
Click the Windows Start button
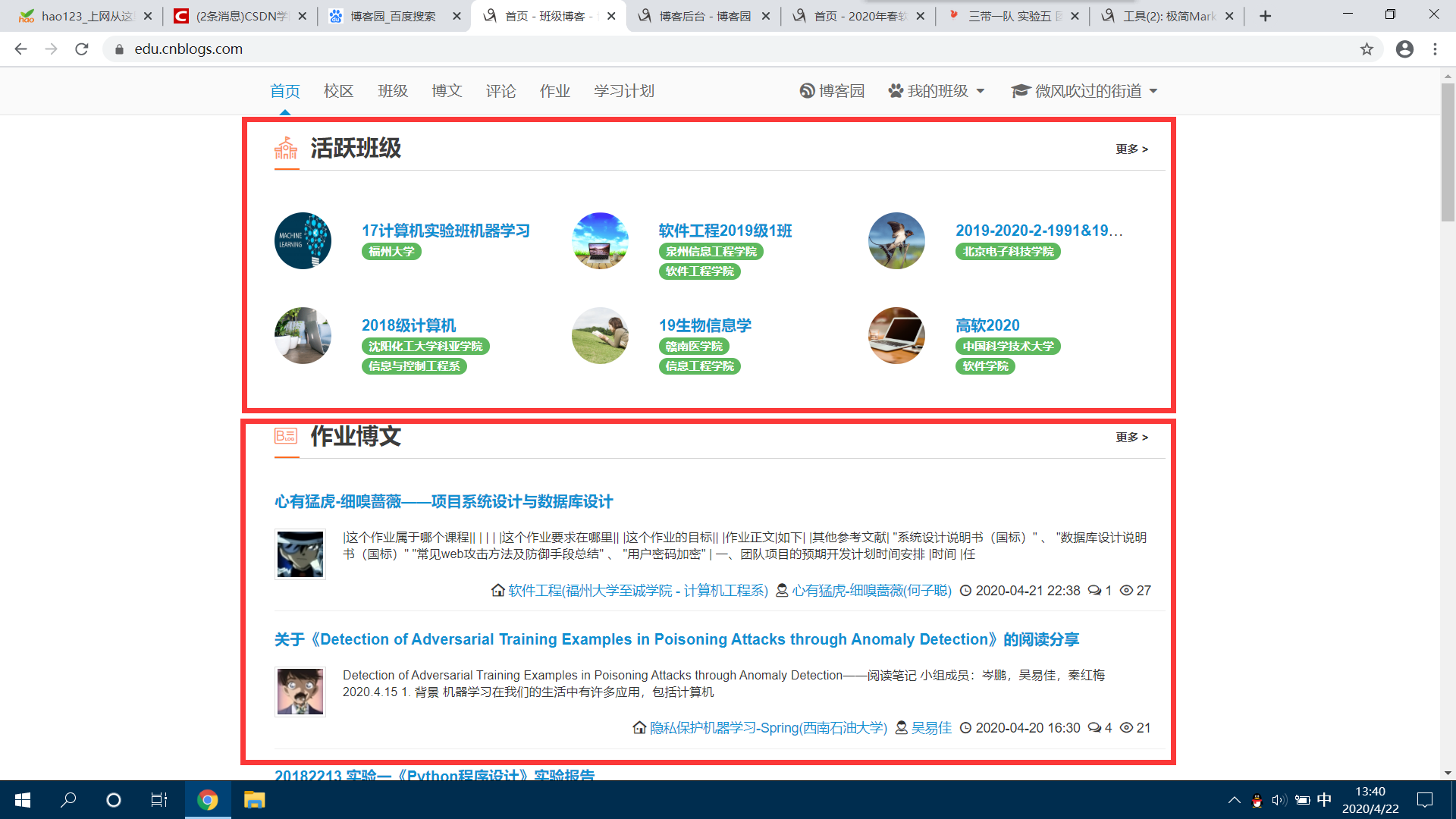(x=23, y=800)
